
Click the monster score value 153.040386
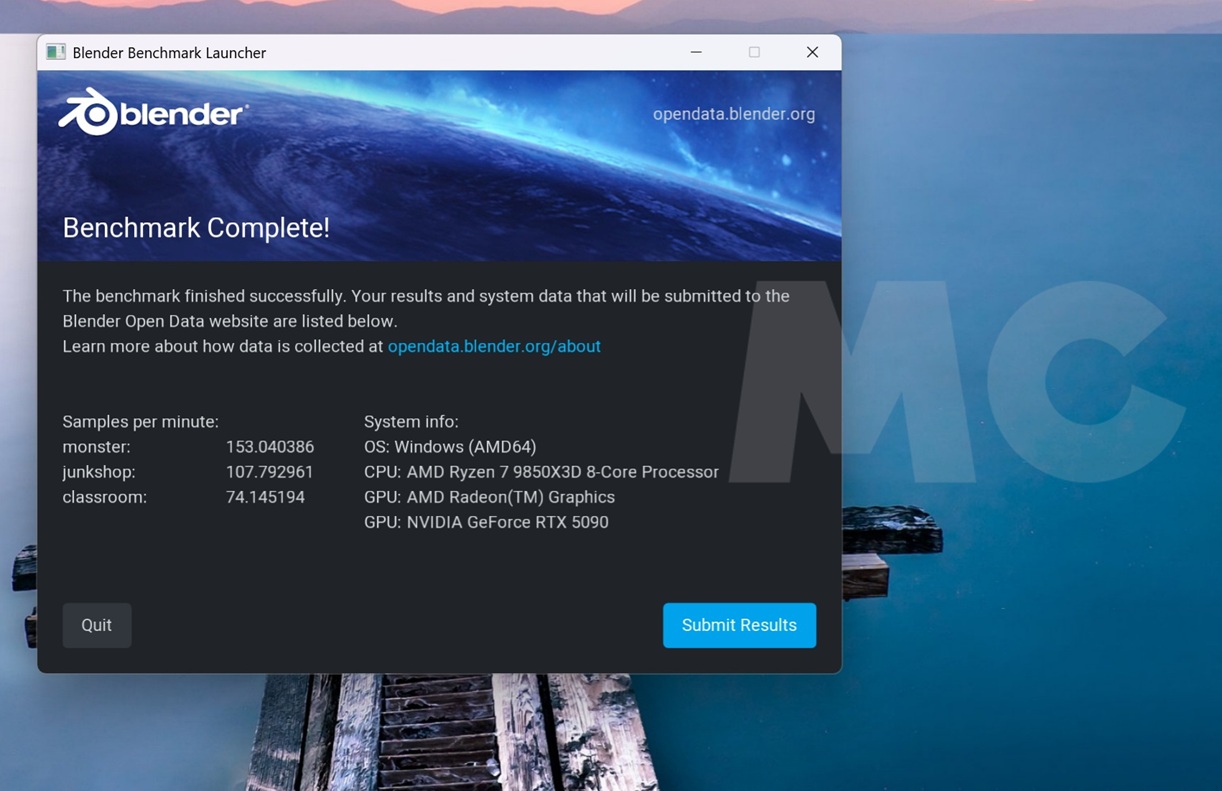270,447
